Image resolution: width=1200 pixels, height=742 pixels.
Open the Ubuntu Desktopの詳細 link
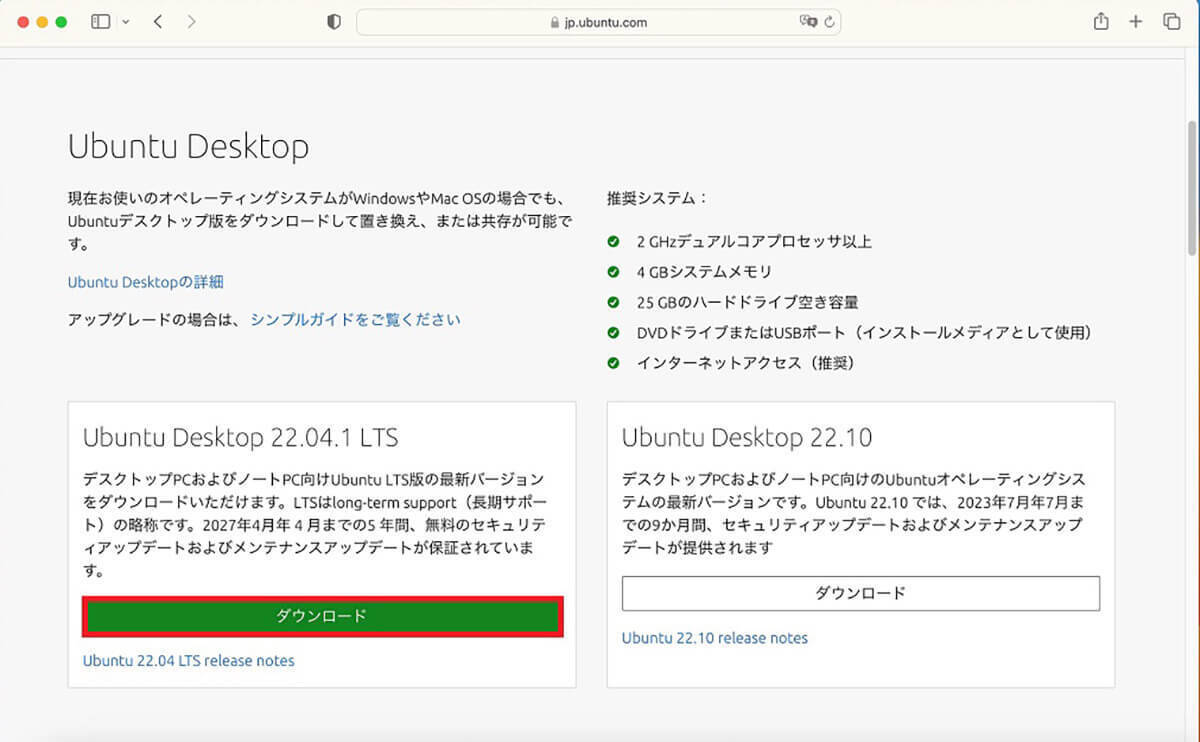click(145, 282)
